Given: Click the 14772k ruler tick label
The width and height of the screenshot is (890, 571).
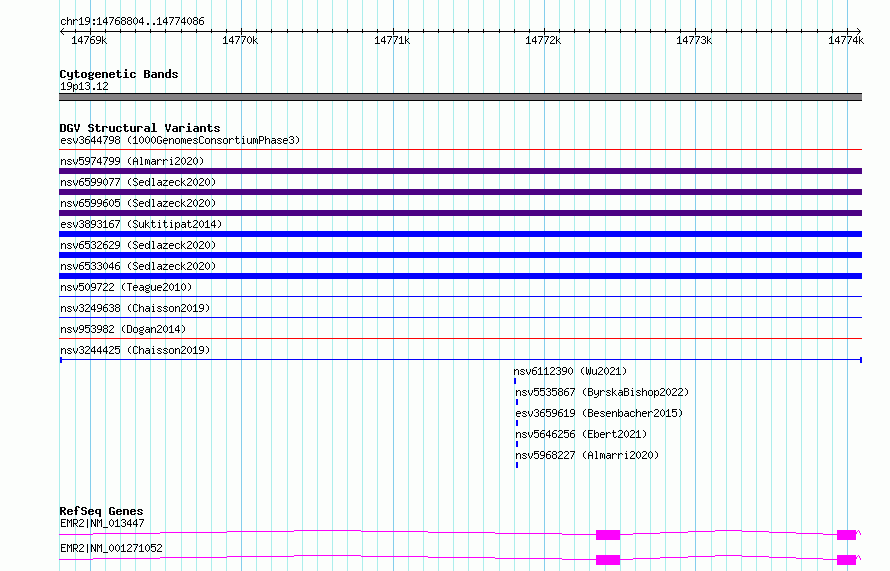Looking at the screenshot, I should click(x=543, y=40).
